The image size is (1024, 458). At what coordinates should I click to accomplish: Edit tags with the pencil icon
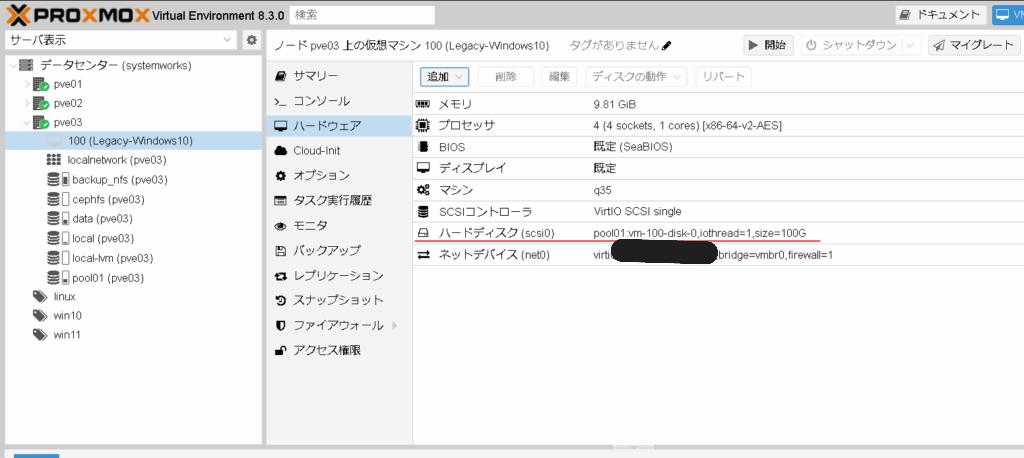tap(666, 46)
